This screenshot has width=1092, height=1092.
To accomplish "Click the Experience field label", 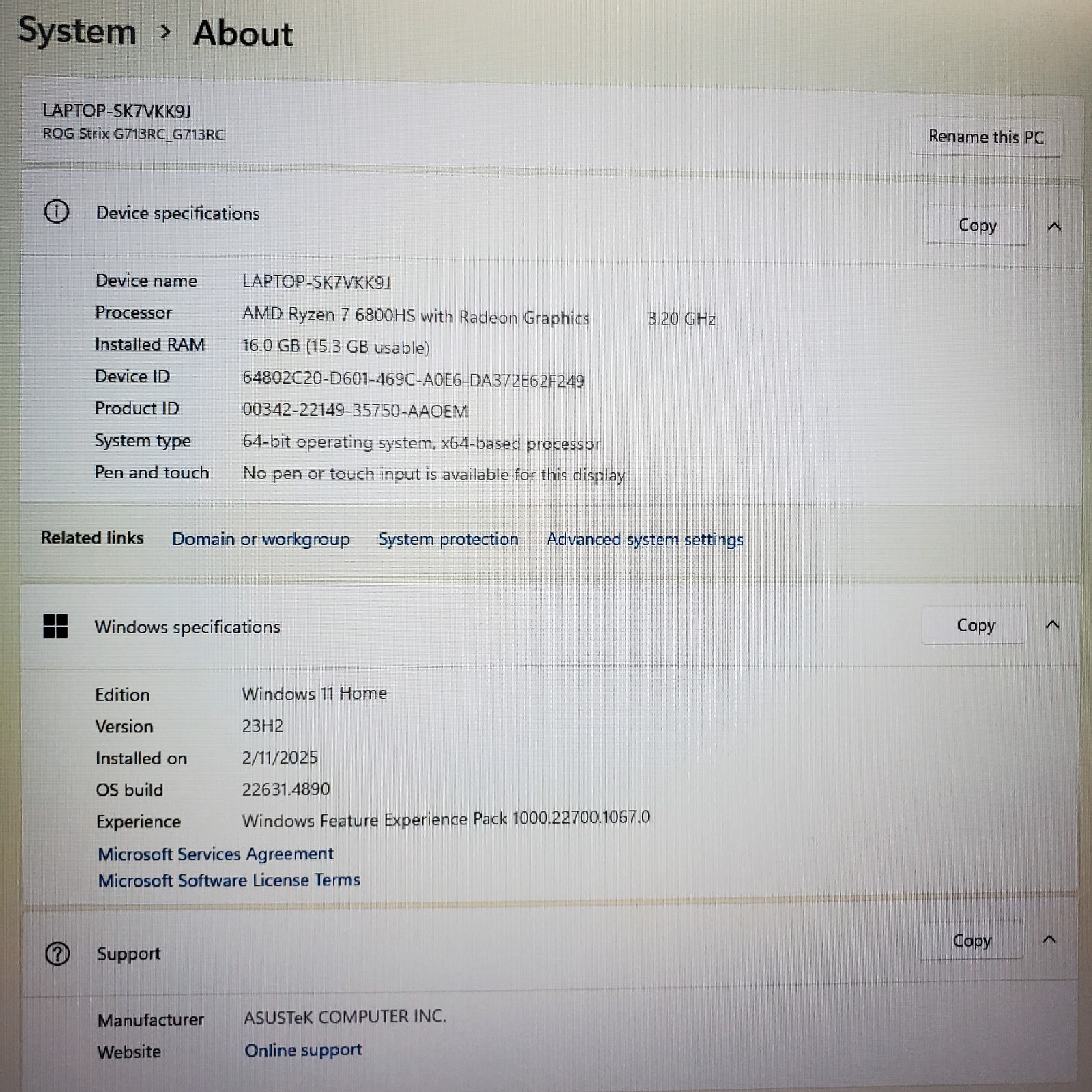I will (139, 822).
